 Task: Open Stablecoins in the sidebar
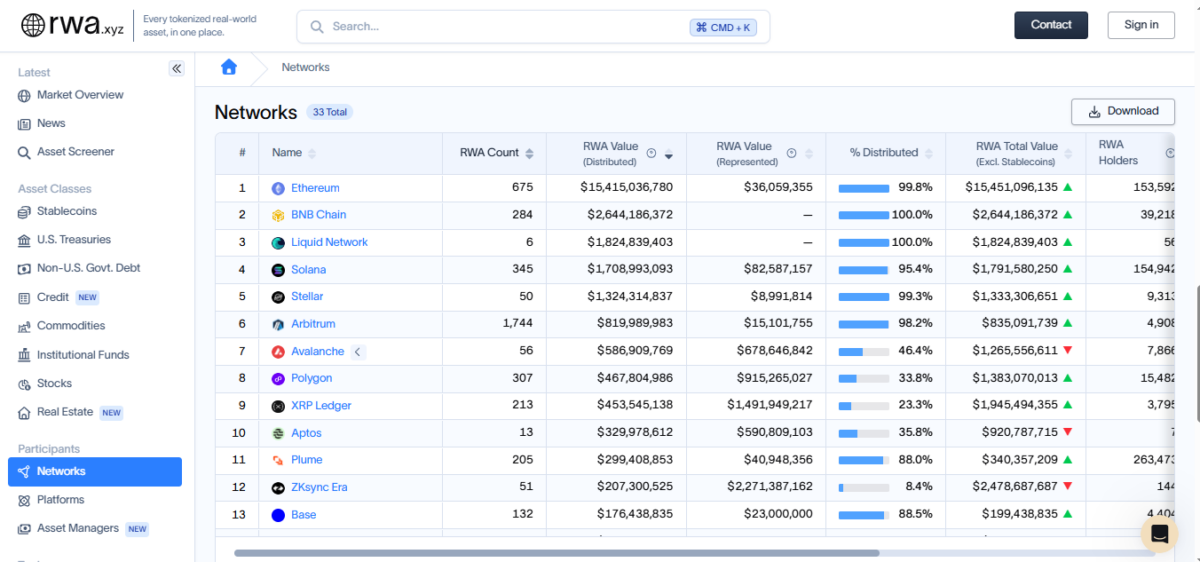point(66,211)
